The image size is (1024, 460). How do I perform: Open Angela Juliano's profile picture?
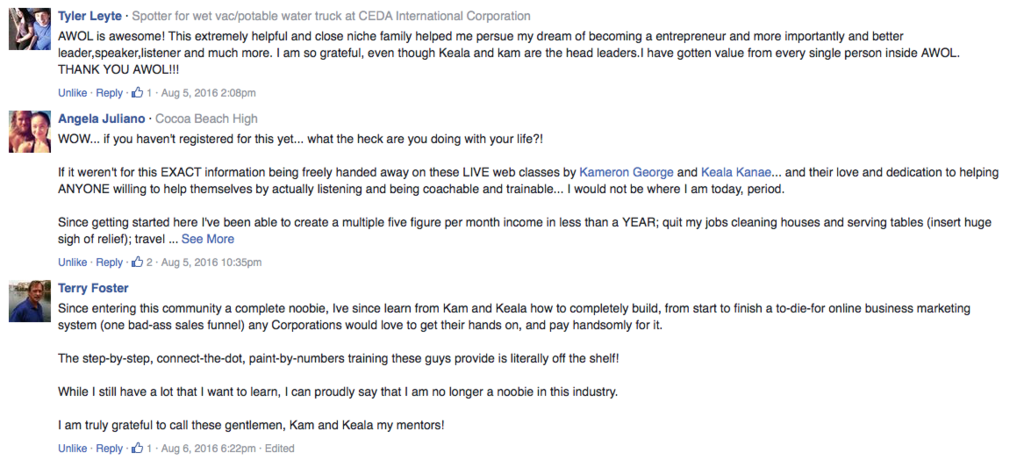29,131
